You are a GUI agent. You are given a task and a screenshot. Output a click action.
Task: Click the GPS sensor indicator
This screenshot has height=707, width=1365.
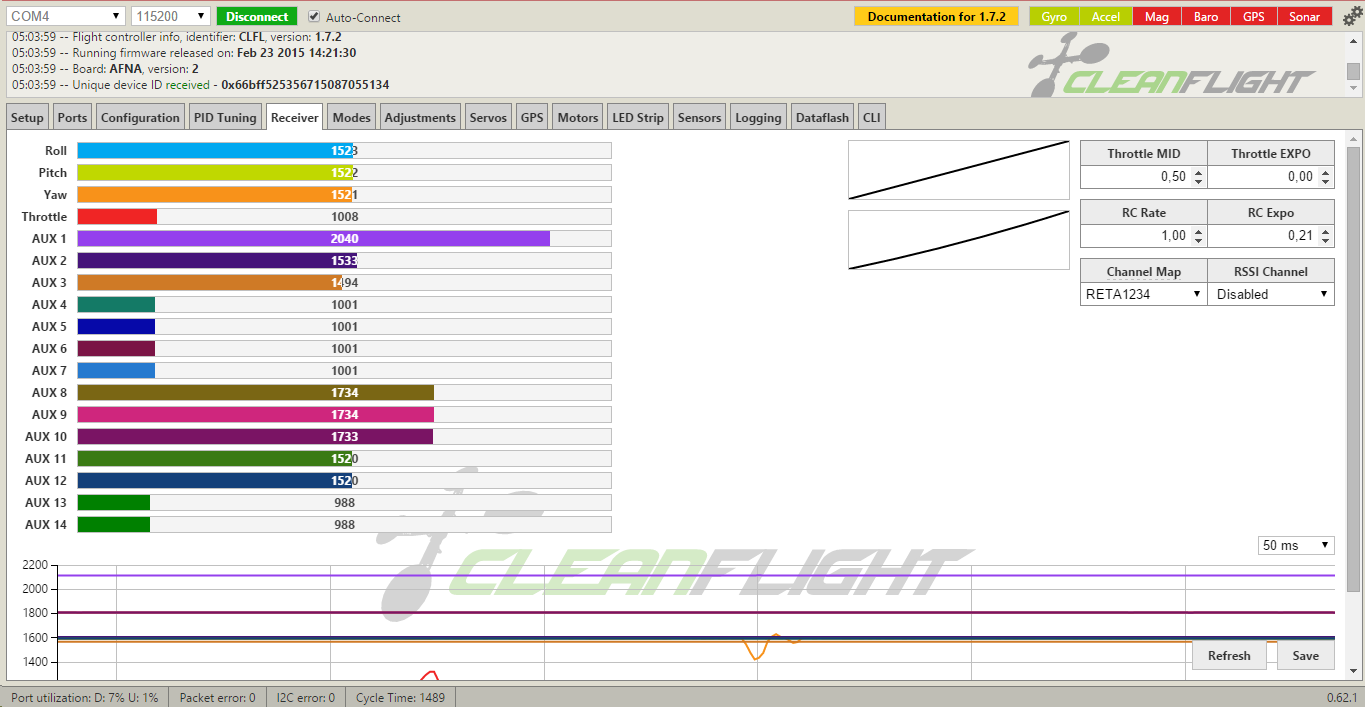pos(1254,17)
